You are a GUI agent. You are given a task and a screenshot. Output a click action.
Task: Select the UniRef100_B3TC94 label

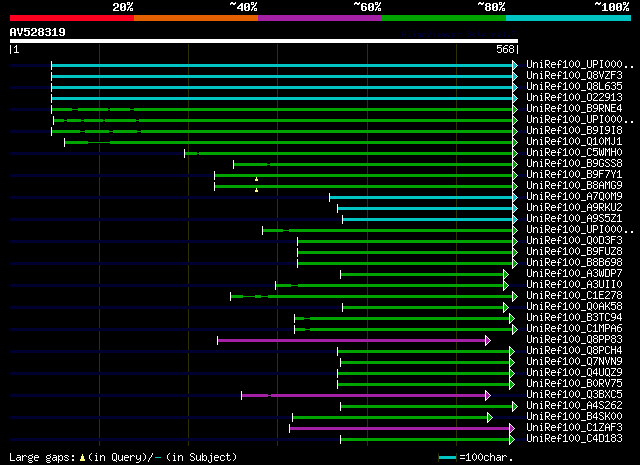coord(574,318)
